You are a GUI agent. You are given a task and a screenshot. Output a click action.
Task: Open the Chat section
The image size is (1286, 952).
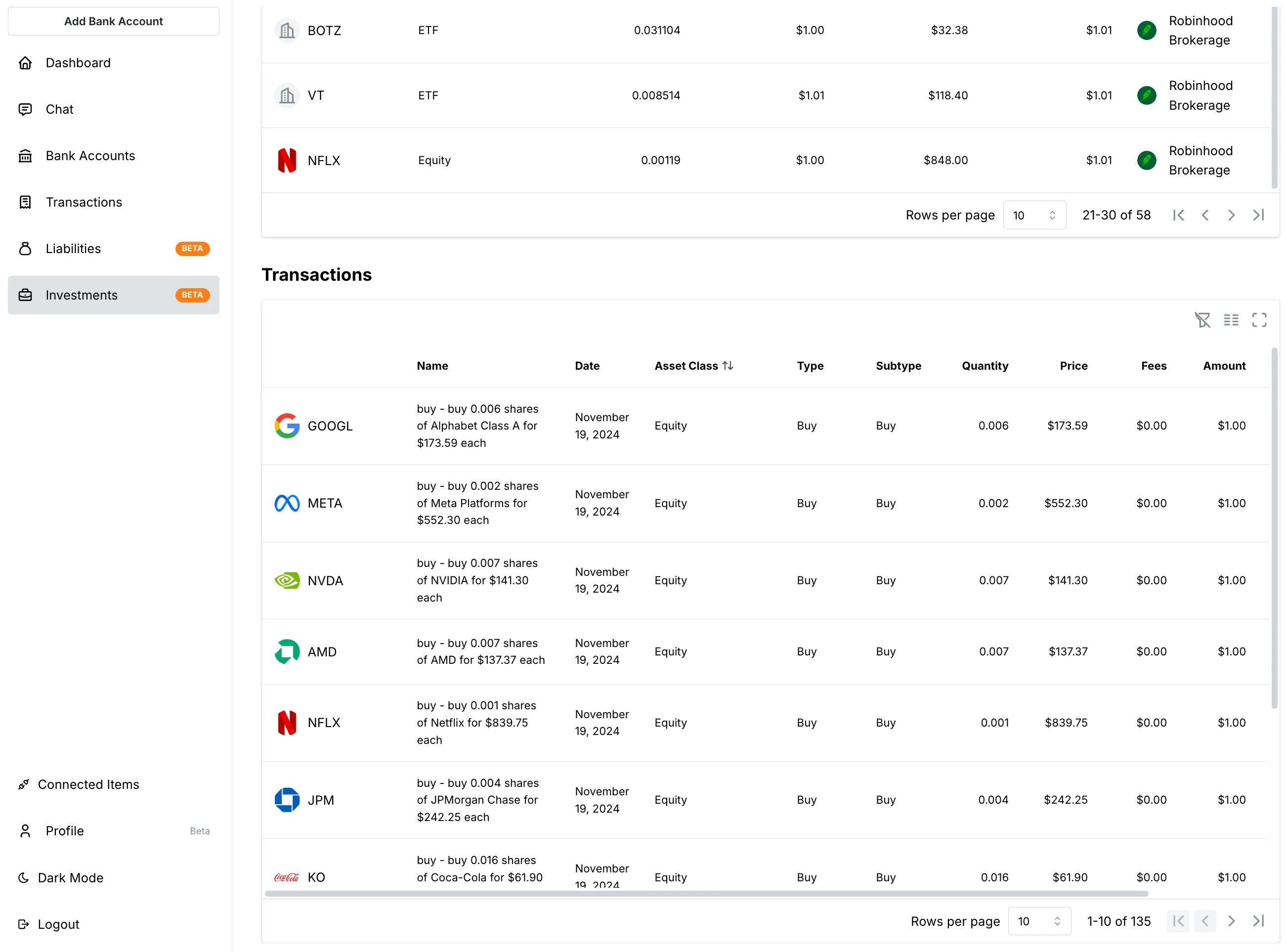click(x=114, y=110)
